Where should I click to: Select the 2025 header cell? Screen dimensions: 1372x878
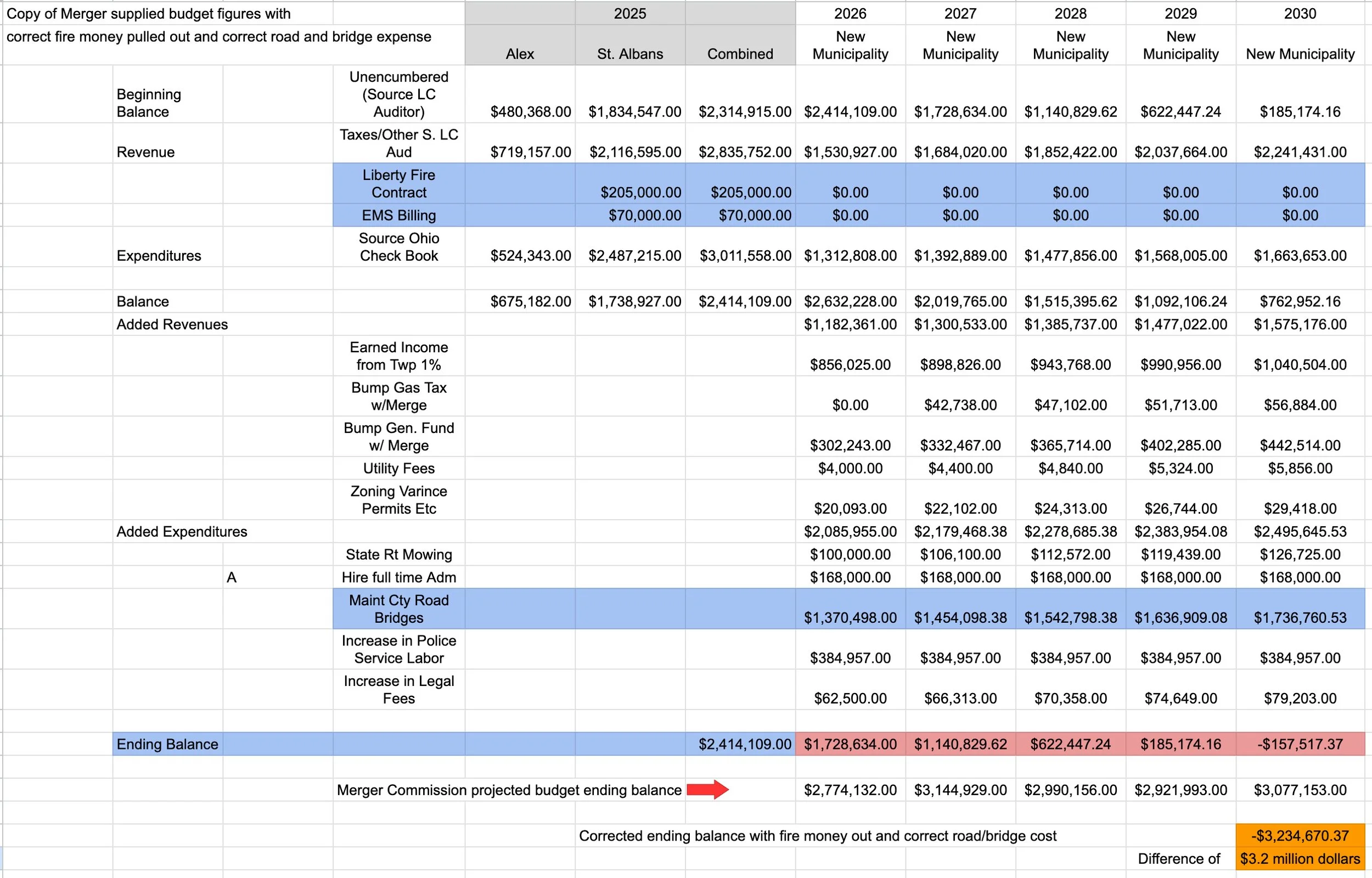point(629,14)
